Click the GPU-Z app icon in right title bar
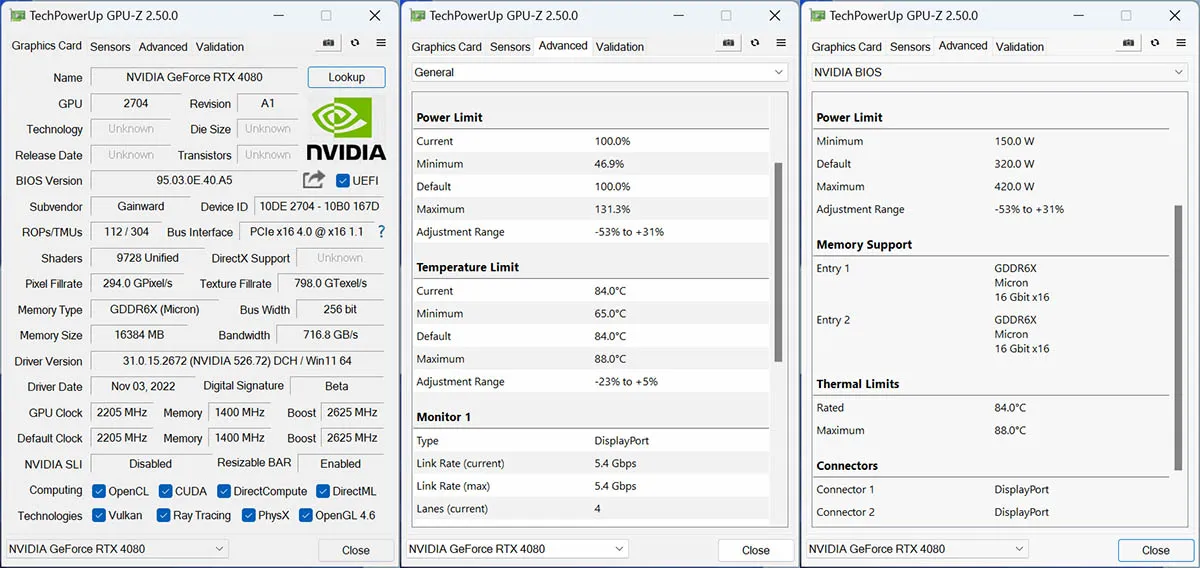The image size is (1200, 568). [817, 15]
